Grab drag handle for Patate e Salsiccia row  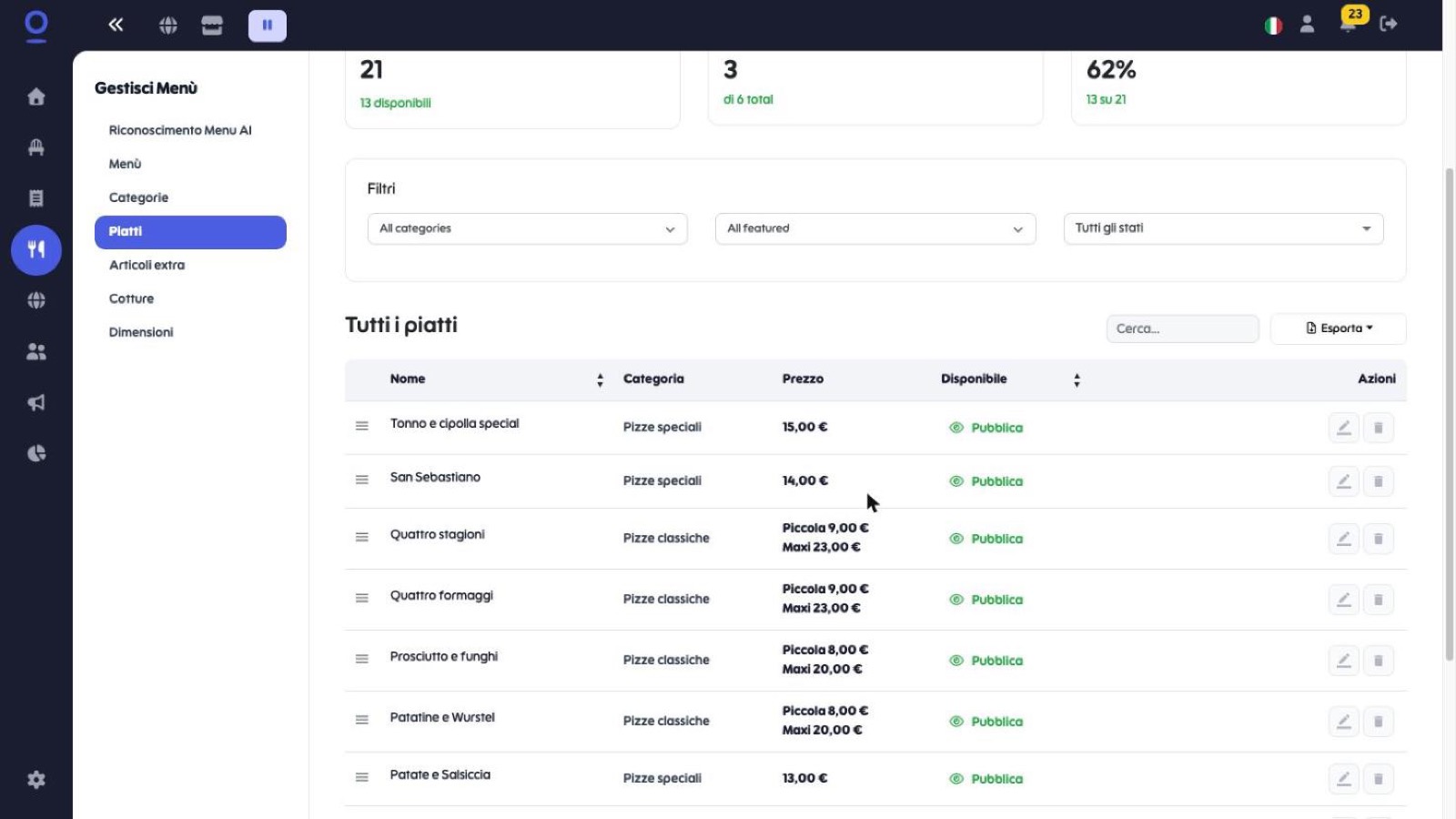click(x=362, y=778)
